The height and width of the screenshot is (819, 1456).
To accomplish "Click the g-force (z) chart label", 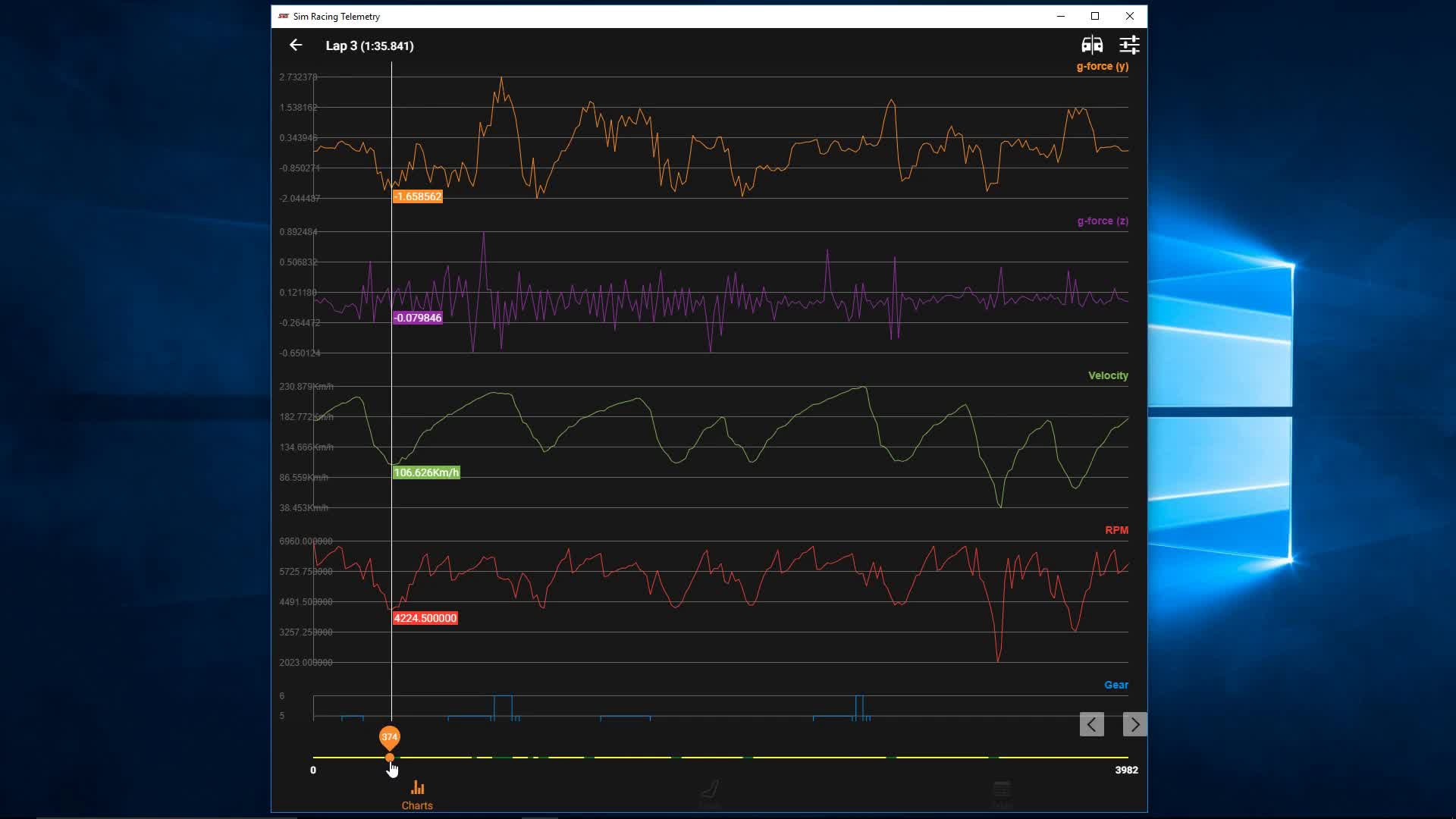I will click(x=1102, y=221).
